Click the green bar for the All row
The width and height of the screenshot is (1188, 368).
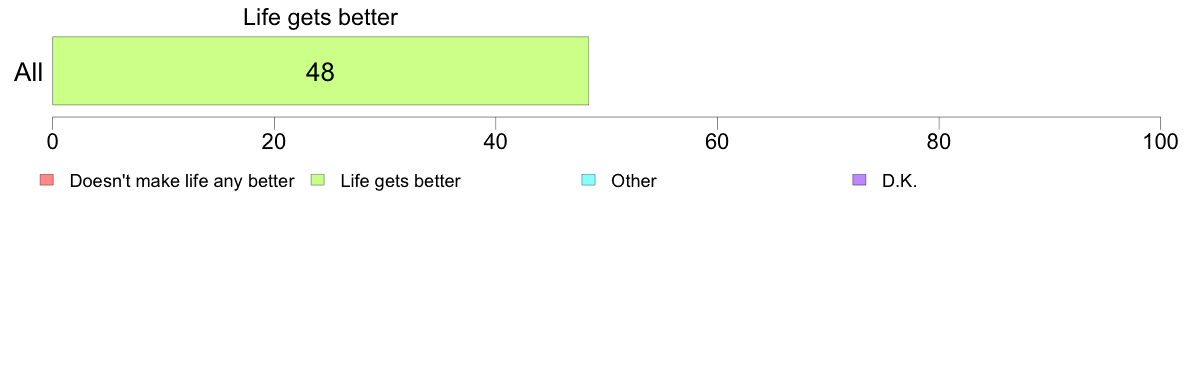(x=320, y=70)
